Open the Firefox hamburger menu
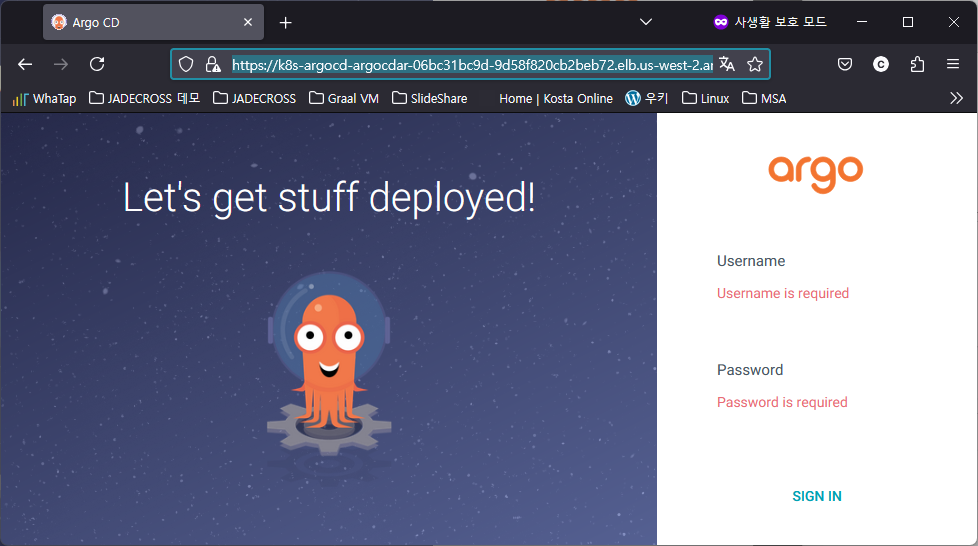The image size is (978, 546). pos(952,64)
